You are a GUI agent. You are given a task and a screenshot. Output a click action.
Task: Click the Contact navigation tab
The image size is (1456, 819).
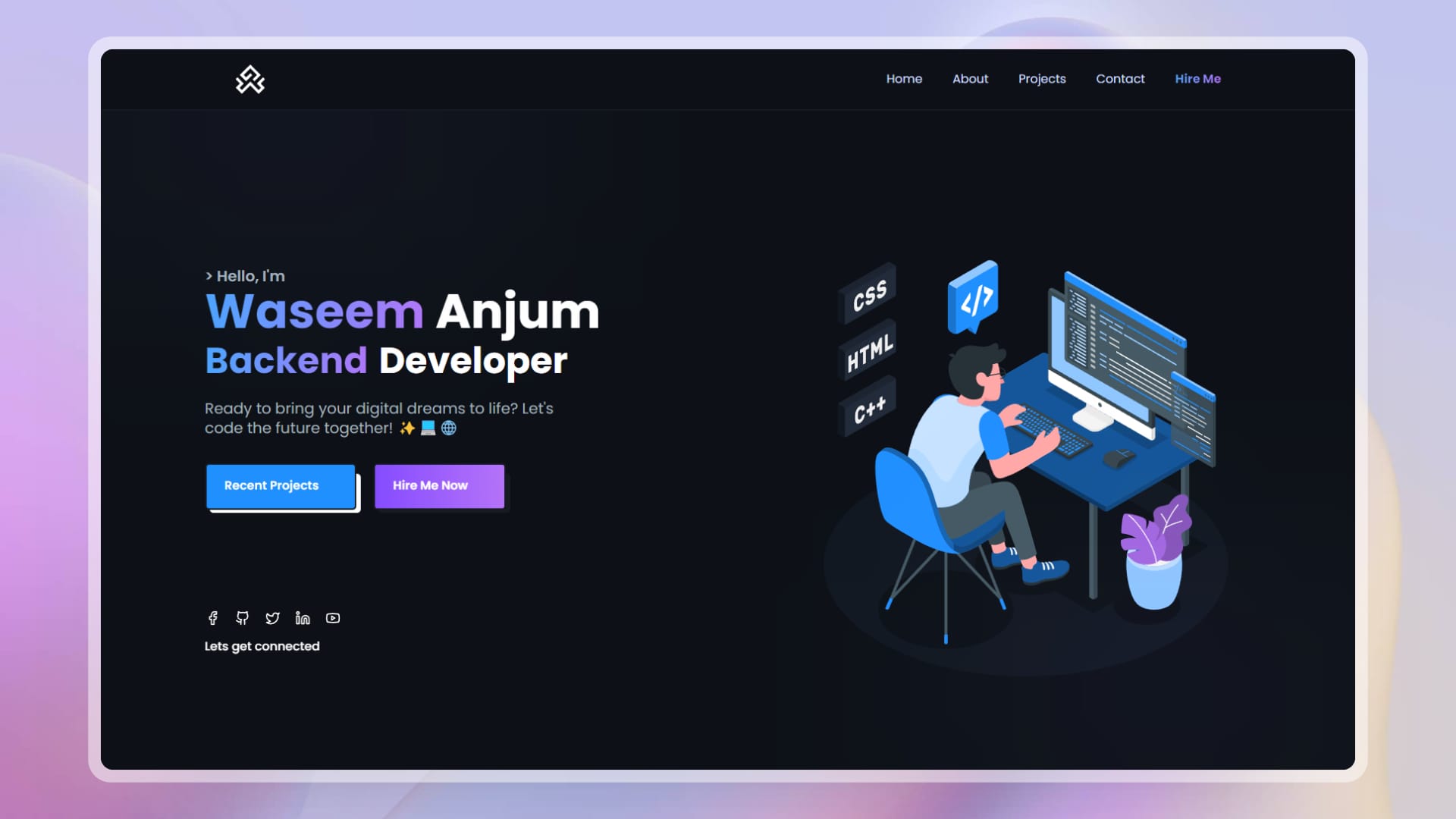click(1120, 78)
